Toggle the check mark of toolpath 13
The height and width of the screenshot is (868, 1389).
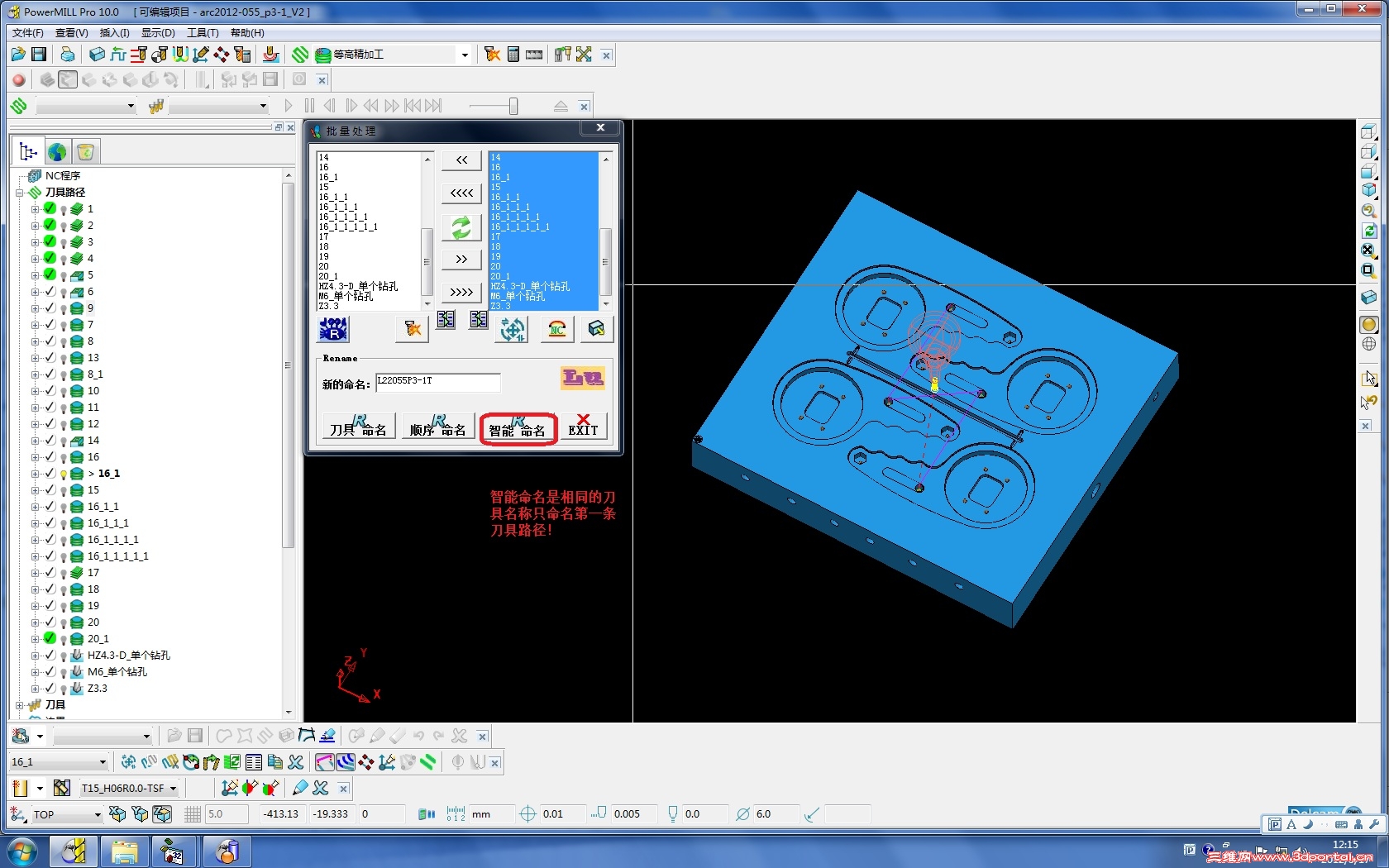tap(50, 357)
